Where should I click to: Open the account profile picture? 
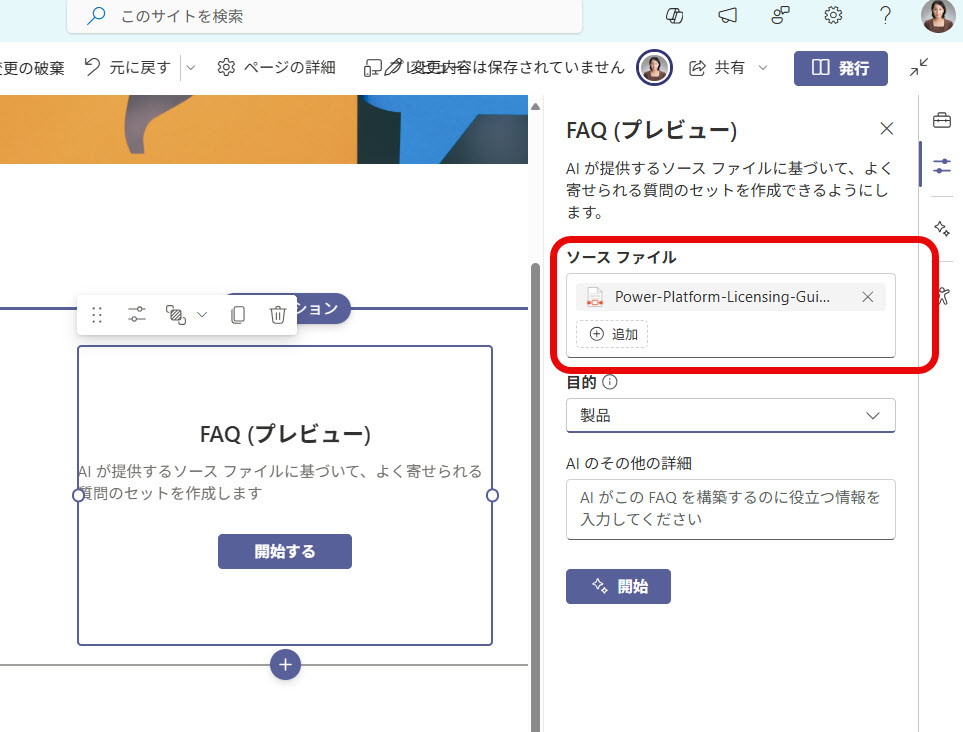pyautogui.click(x=937, y=15)
